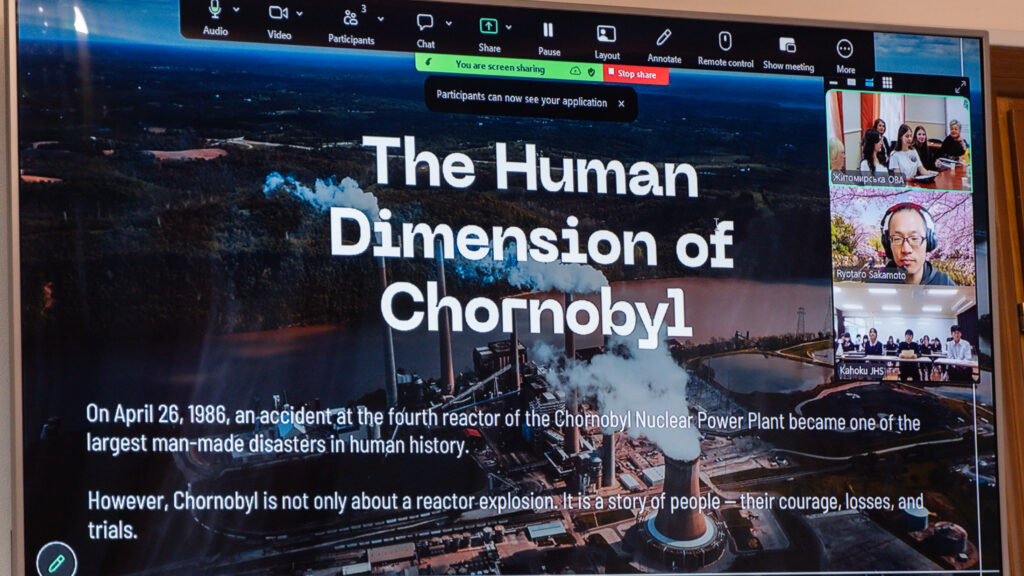Viewport: 1024px width, 576px height.
Task: Select Ryotaro Sakamoto's video thumbnail
Action: tap(902, 238)
